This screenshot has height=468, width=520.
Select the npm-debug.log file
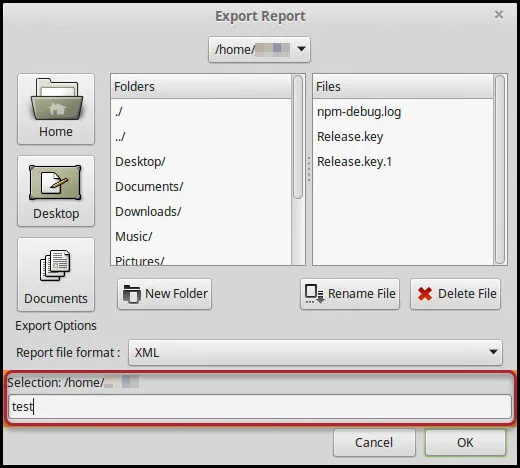[x=403, y=112]
